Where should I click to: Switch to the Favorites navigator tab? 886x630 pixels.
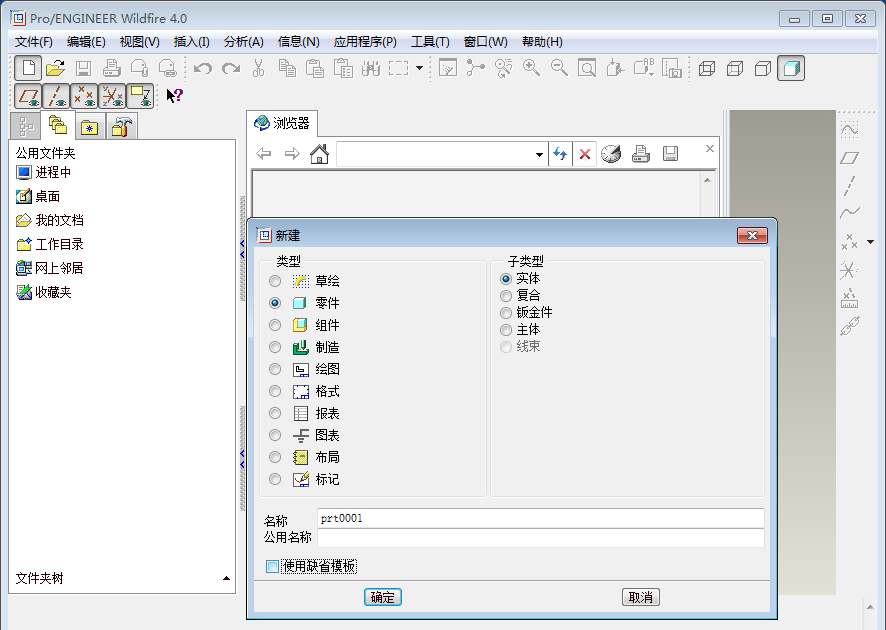(89, 128)
